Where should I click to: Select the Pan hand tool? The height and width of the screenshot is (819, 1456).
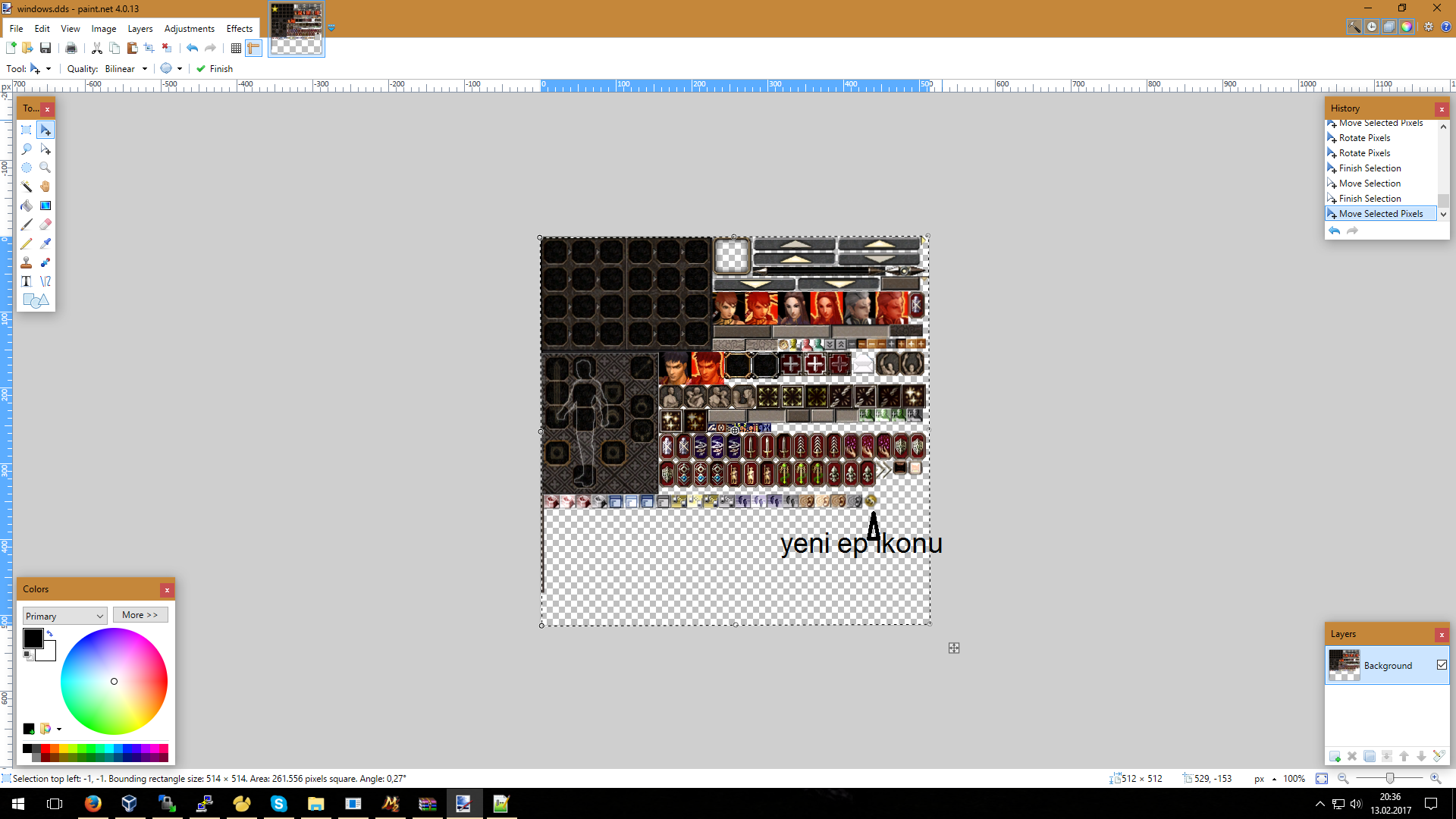coord(45,187)
